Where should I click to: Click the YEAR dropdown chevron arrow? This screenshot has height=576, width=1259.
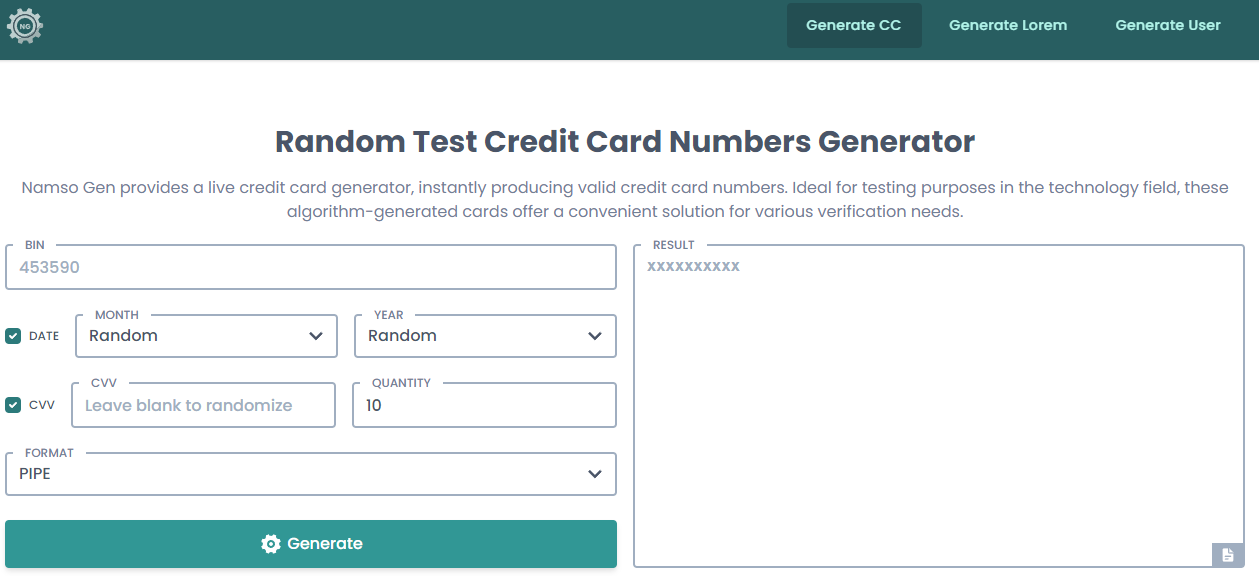[x=595, y=336]
